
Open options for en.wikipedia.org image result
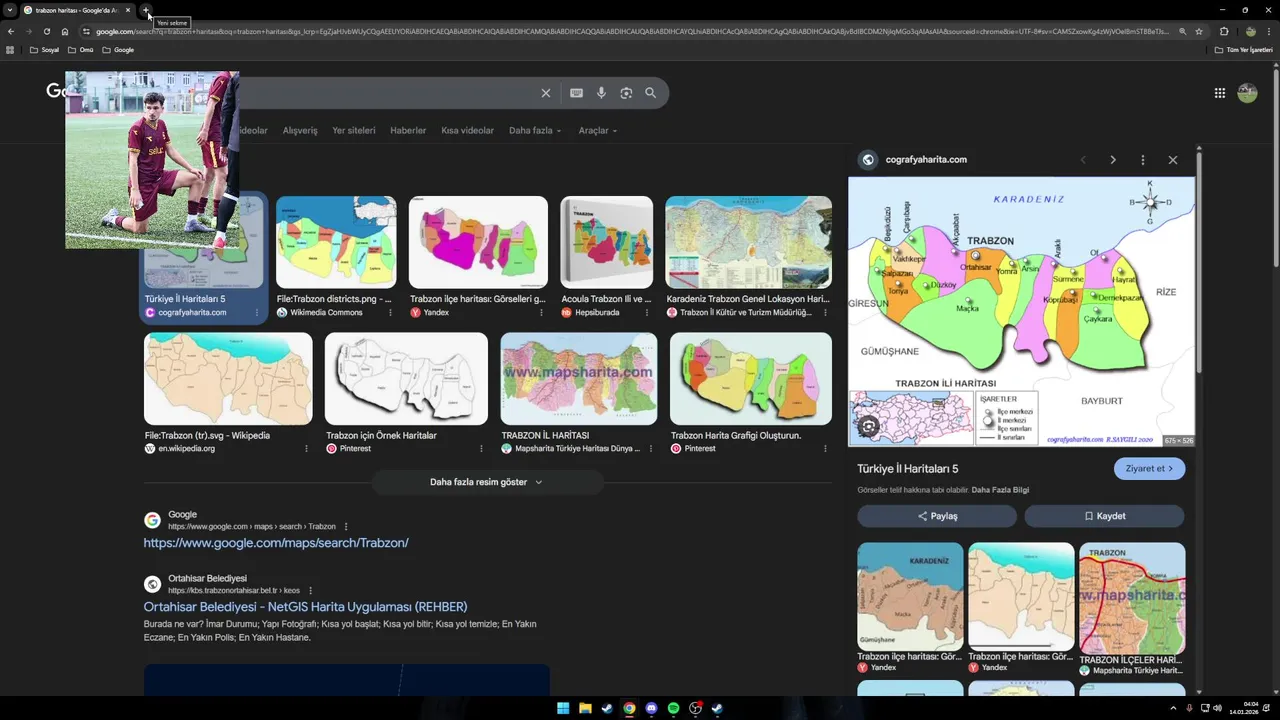(x=306, y=449)
